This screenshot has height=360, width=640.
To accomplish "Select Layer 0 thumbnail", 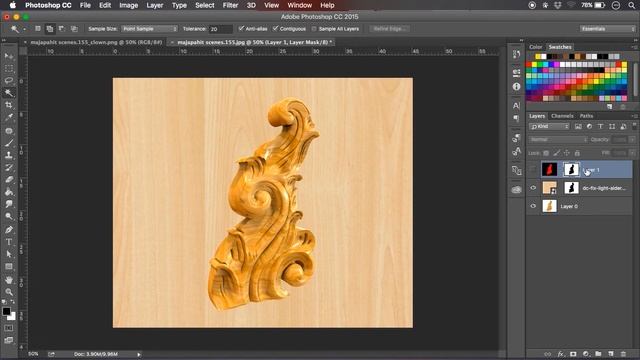I will (x=549, y=206).
